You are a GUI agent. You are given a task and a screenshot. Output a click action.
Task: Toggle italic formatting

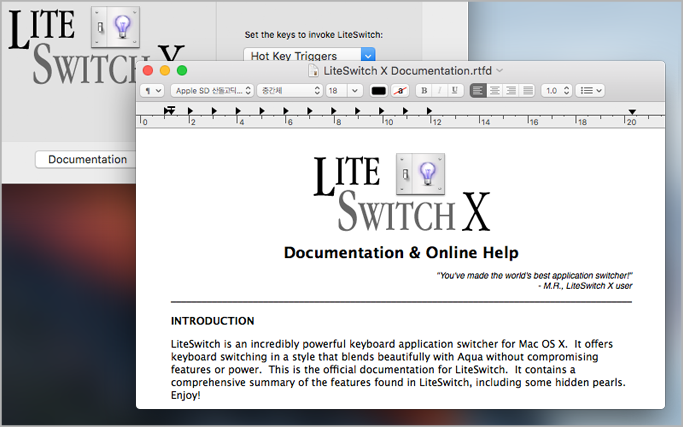440,91
